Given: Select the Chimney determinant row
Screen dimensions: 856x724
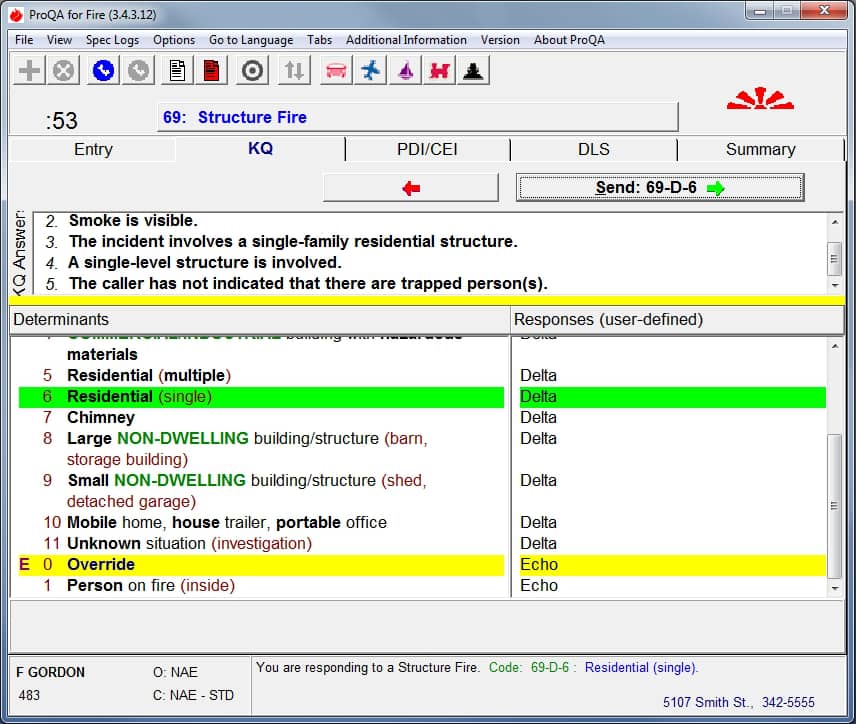Looking at the screenshot, I should (x=100, y=417).
